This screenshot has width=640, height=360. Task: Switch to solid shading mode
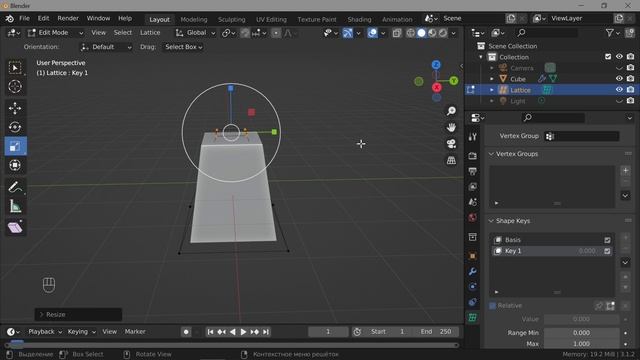pyautogui.click(x=421, y=33)
